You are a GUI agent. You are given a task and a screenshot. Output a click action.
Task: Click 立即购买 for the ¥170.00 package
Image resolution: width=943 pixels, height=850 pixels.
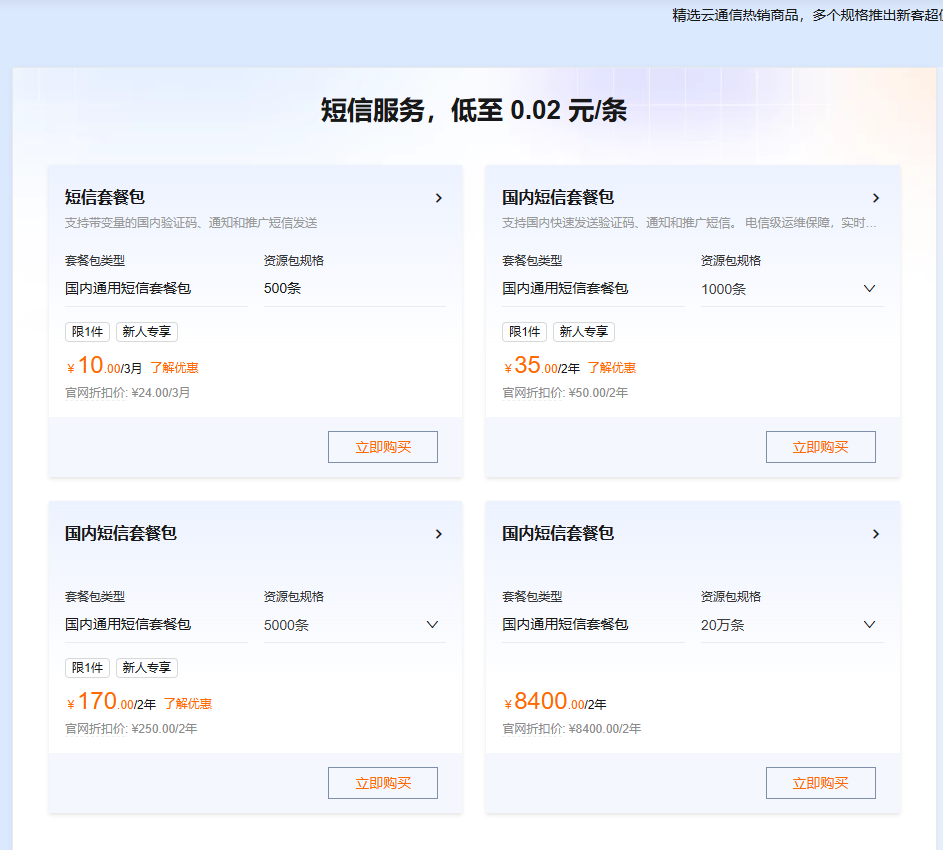click(383, 783)
